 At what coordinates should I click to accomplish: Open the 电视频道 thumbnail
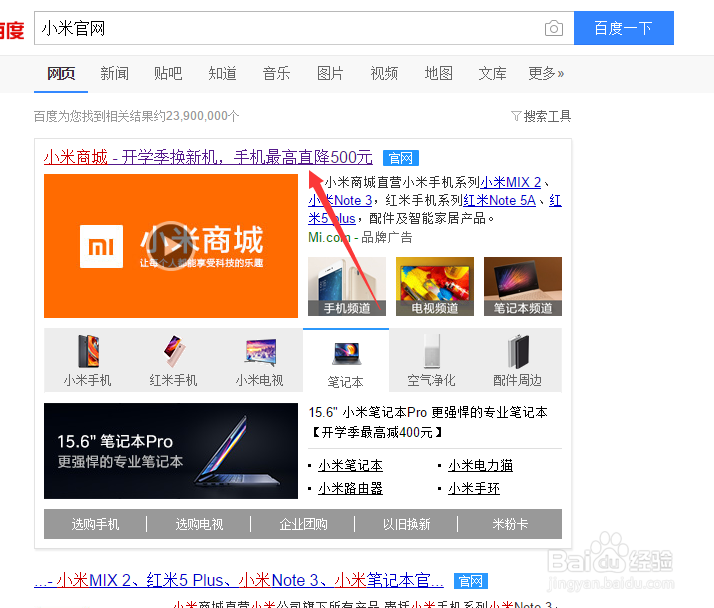click(435, 286)
